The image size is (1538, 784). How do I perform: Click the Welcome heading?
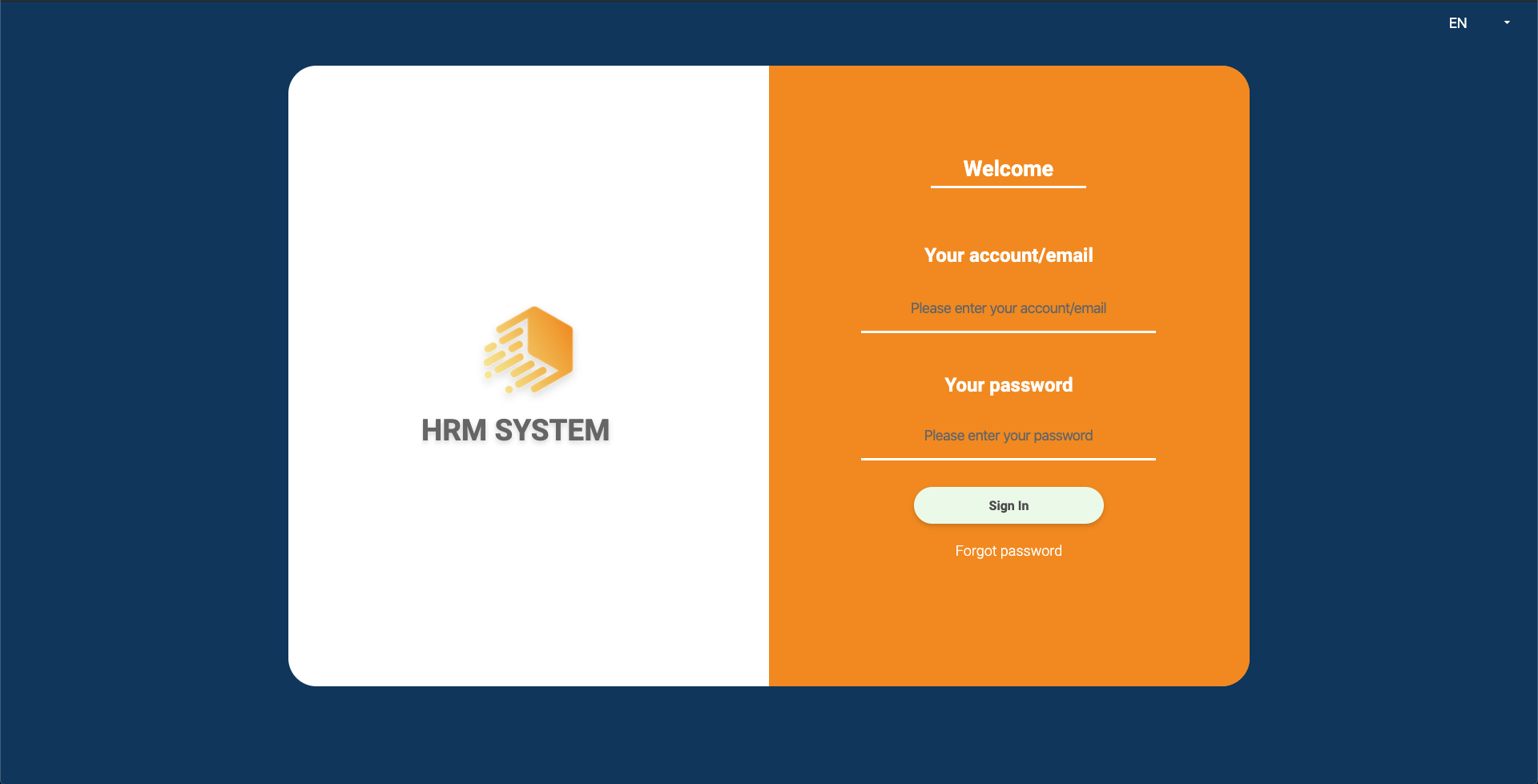[x=1008, y=169]
